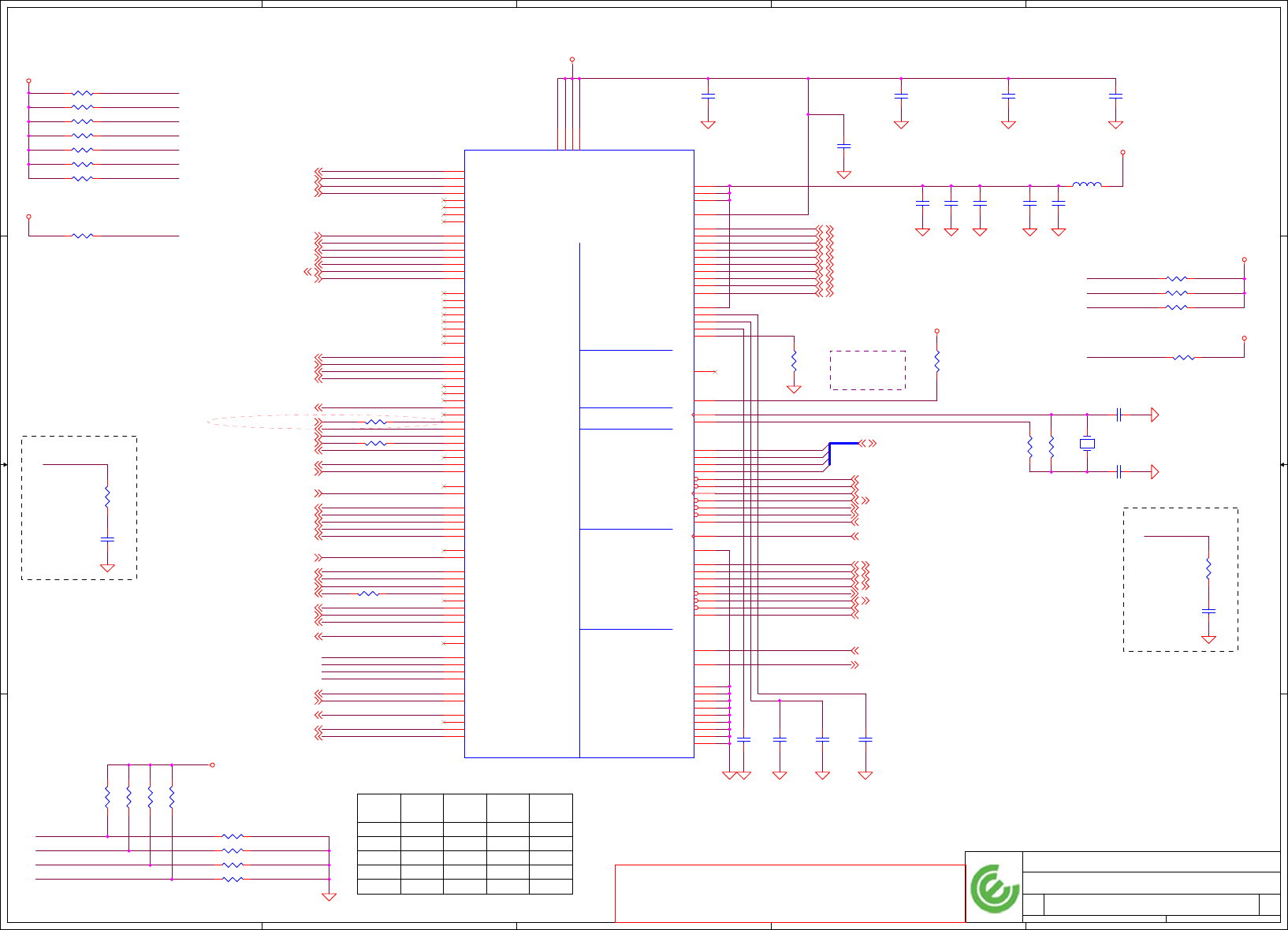Select the inductor coil symbol
1288x930 pixels.
point(1087,184)
